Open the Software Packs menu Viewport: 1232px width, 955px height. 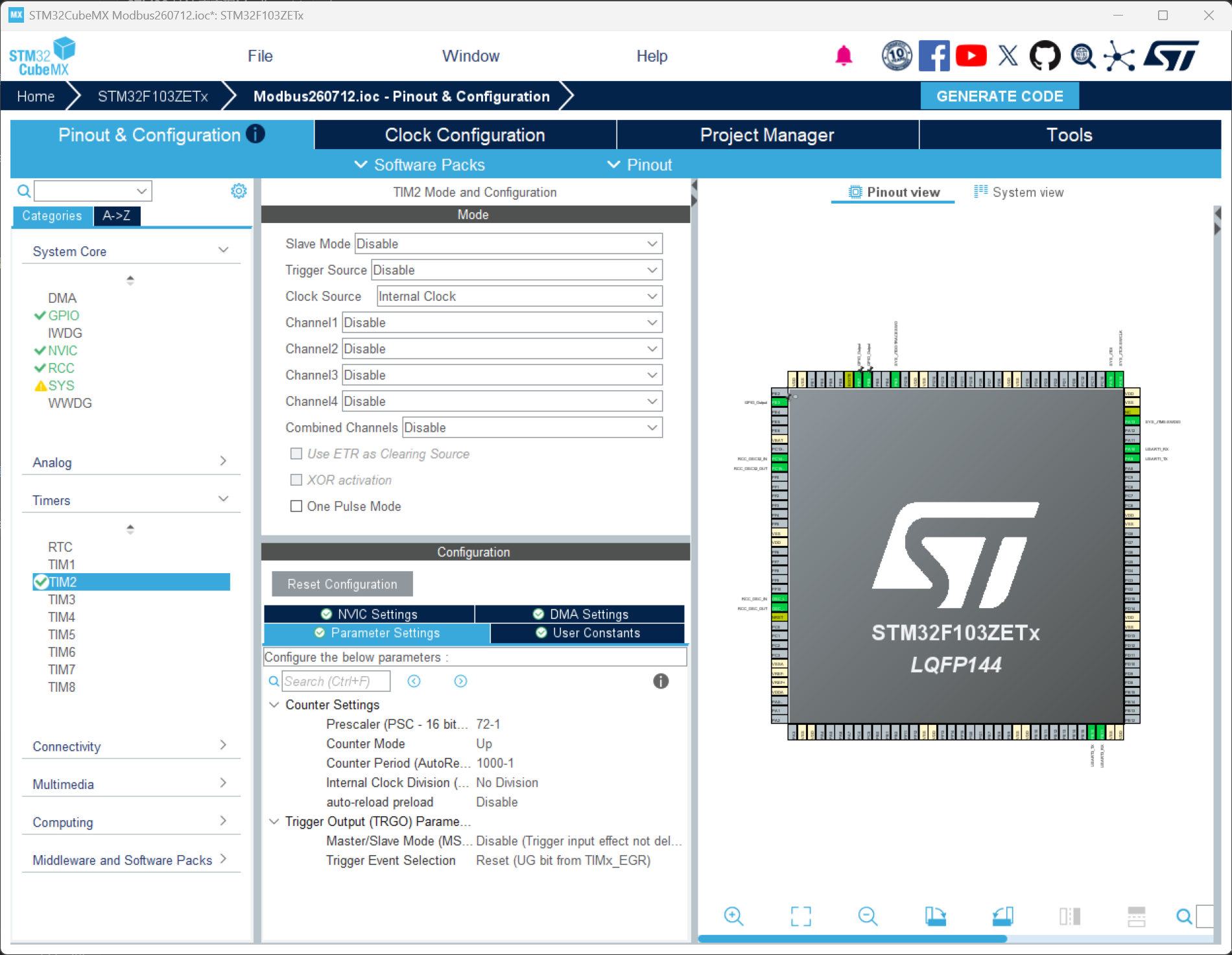(x=420, y=165)
